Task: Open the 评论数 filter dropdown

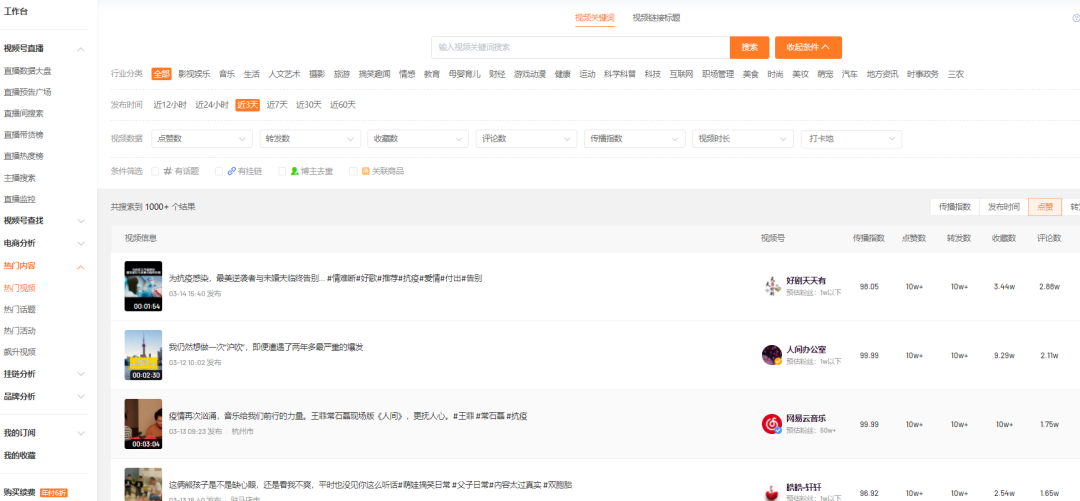Action: (x=526, y=139)
